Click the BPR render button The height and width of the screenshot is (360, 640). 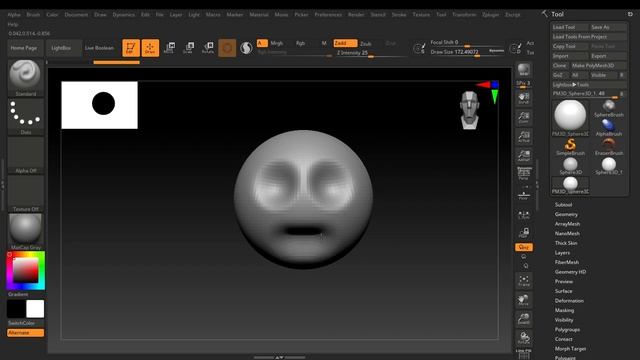(524, 70)
